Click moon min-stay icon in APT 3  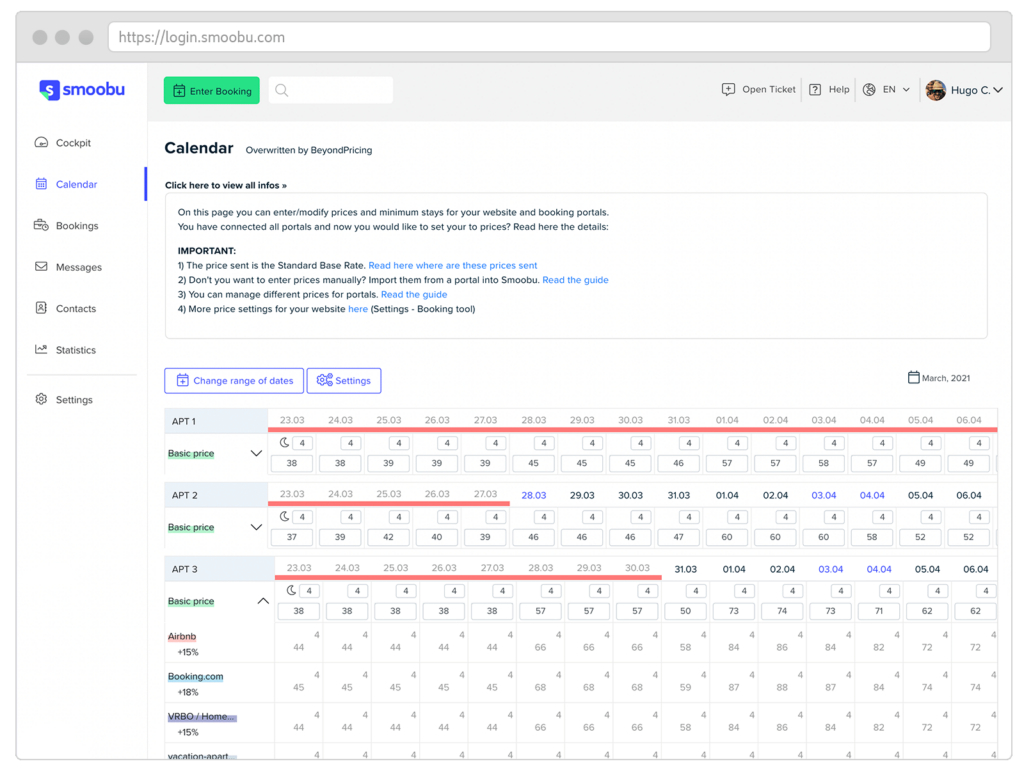click(291, 590)
